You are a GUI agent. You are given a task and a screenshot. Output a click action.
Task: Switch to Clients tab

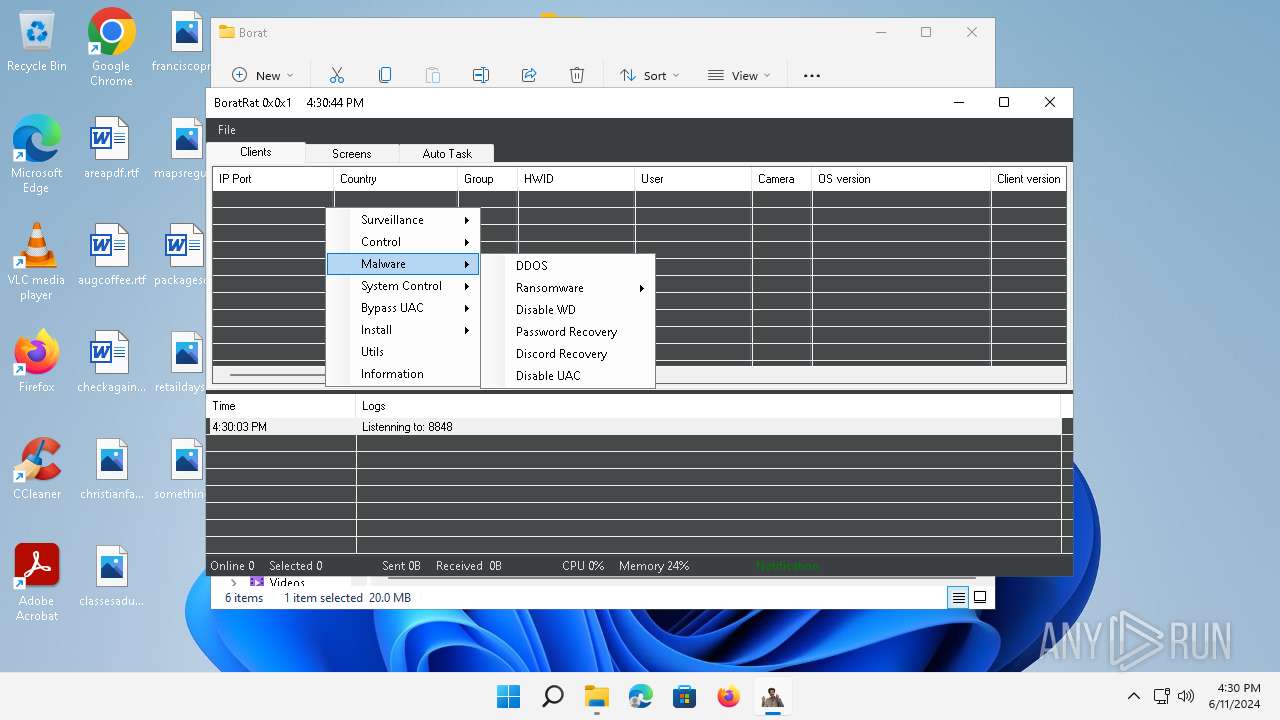point(256,152)
